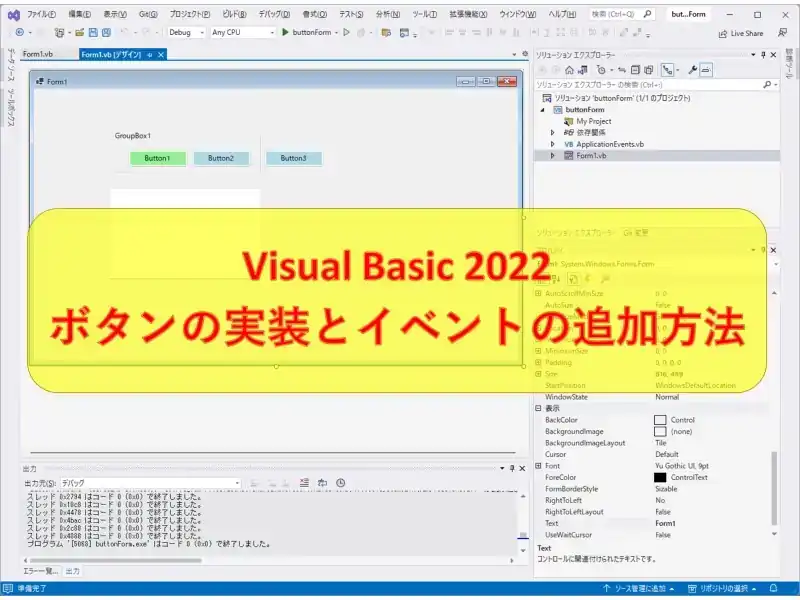The height and width of the screenshot is (600, 800).
Task: Open Properties with the wrench icon
Action: [692, 70]
